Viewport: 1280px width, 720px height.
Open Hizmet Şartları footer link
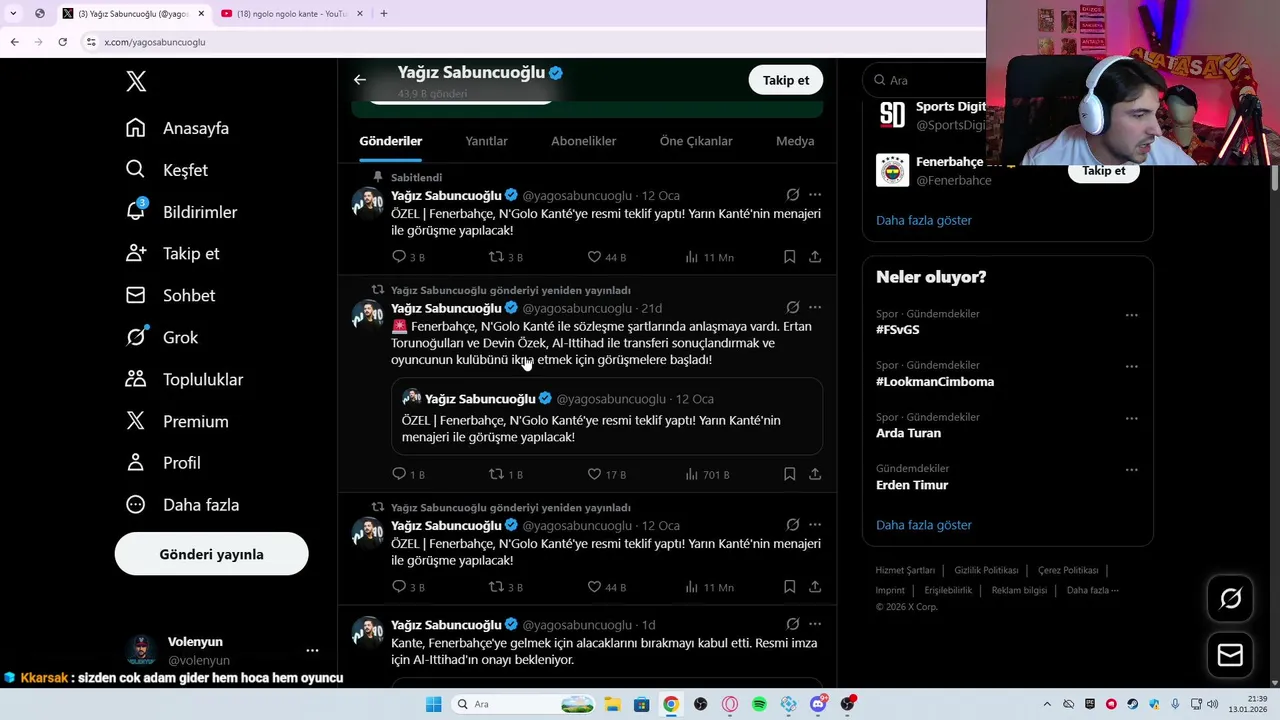pyautogui.click(x=905, y=570)
